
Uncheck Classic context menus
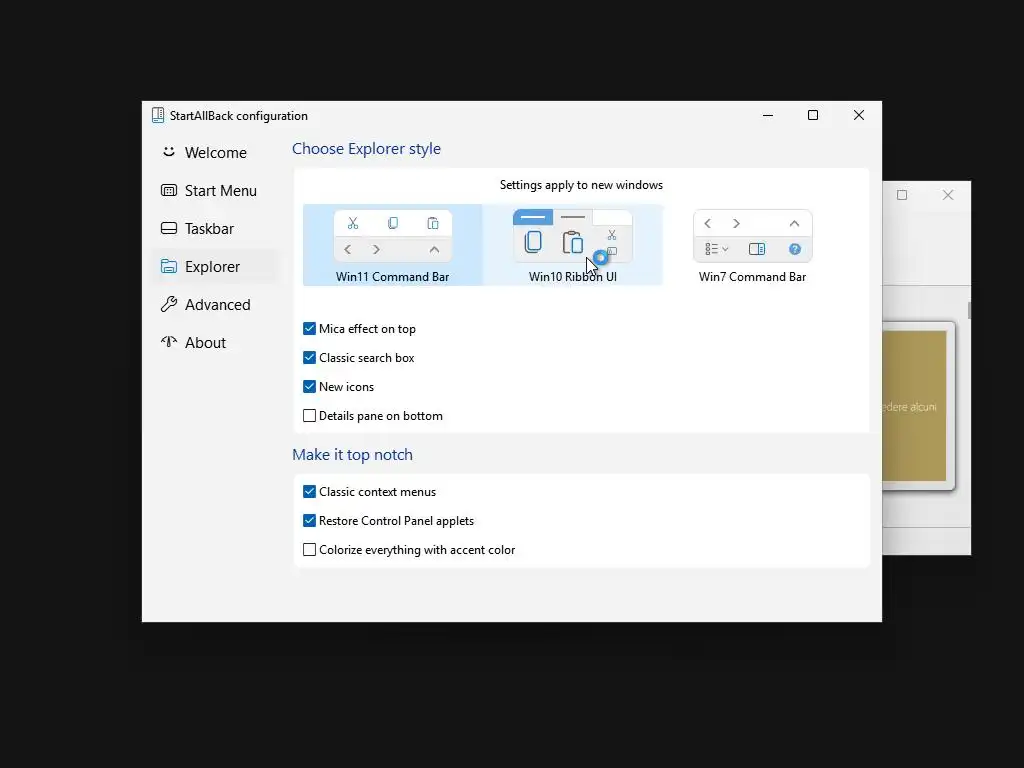pos(310,492)
